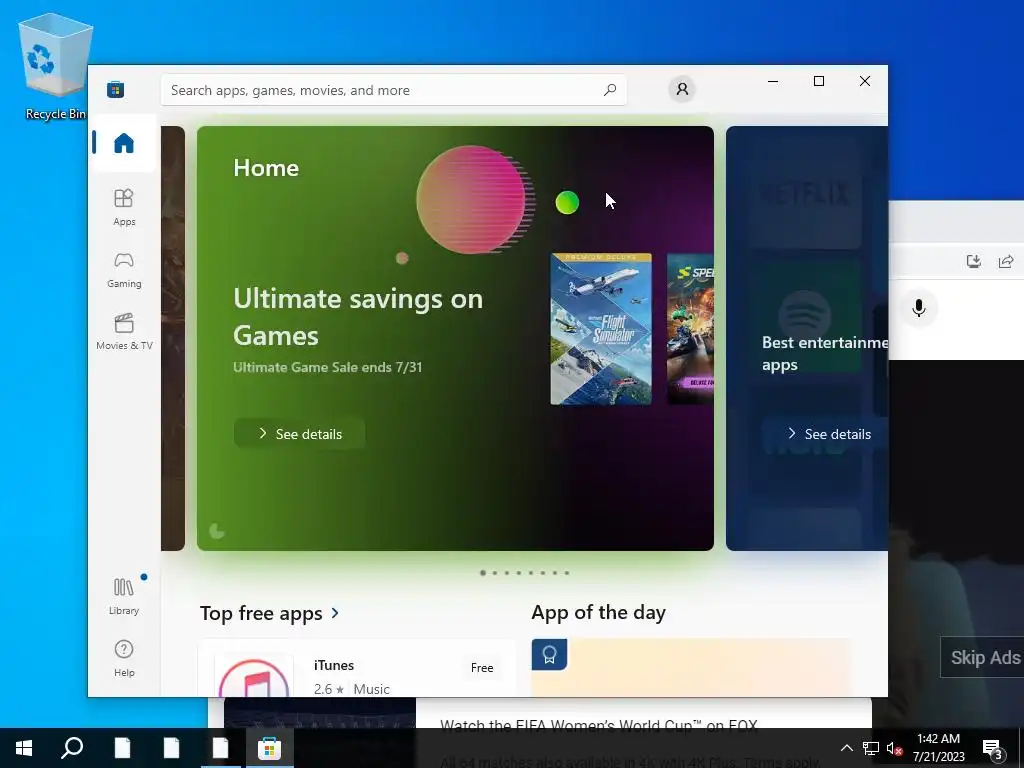Open the Apps section in the sidebar
This screenshot has width=1024, height=768.
[x=124, y=207]
